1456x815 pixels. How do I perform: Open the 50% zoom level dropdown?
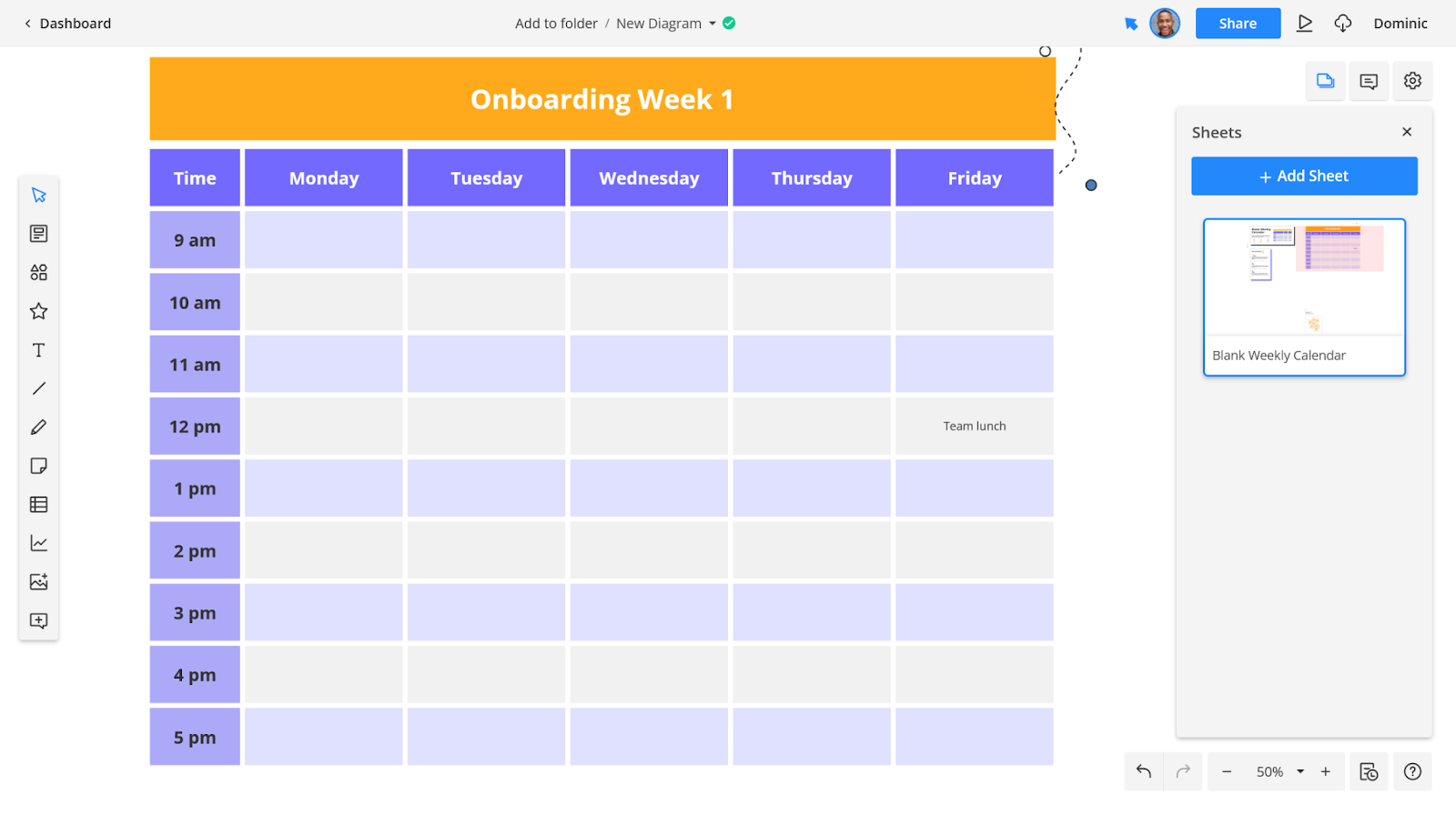(1300, 771)
